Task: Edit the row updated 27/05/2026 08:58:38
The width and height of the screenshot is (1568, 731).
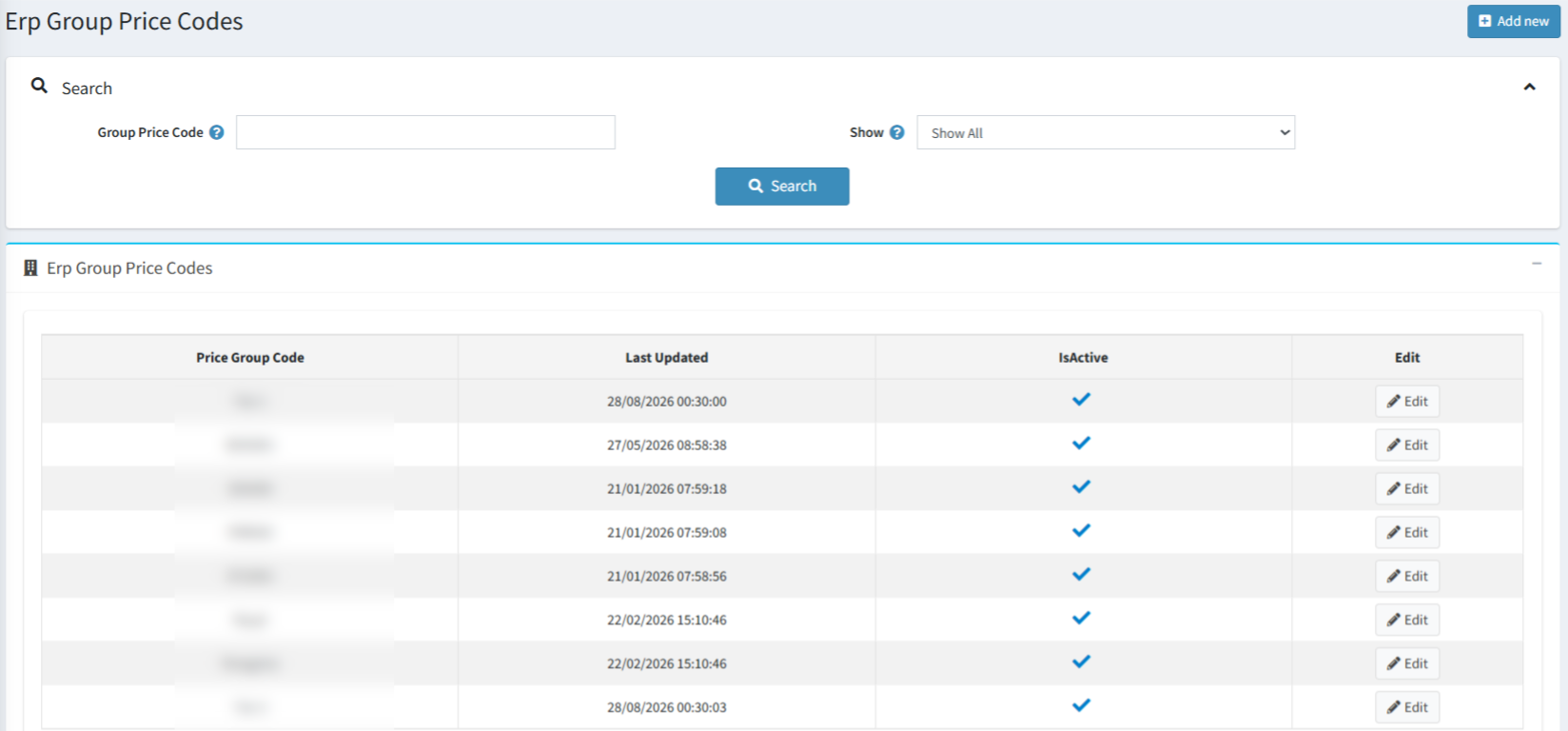Action: coord(1407,445)
